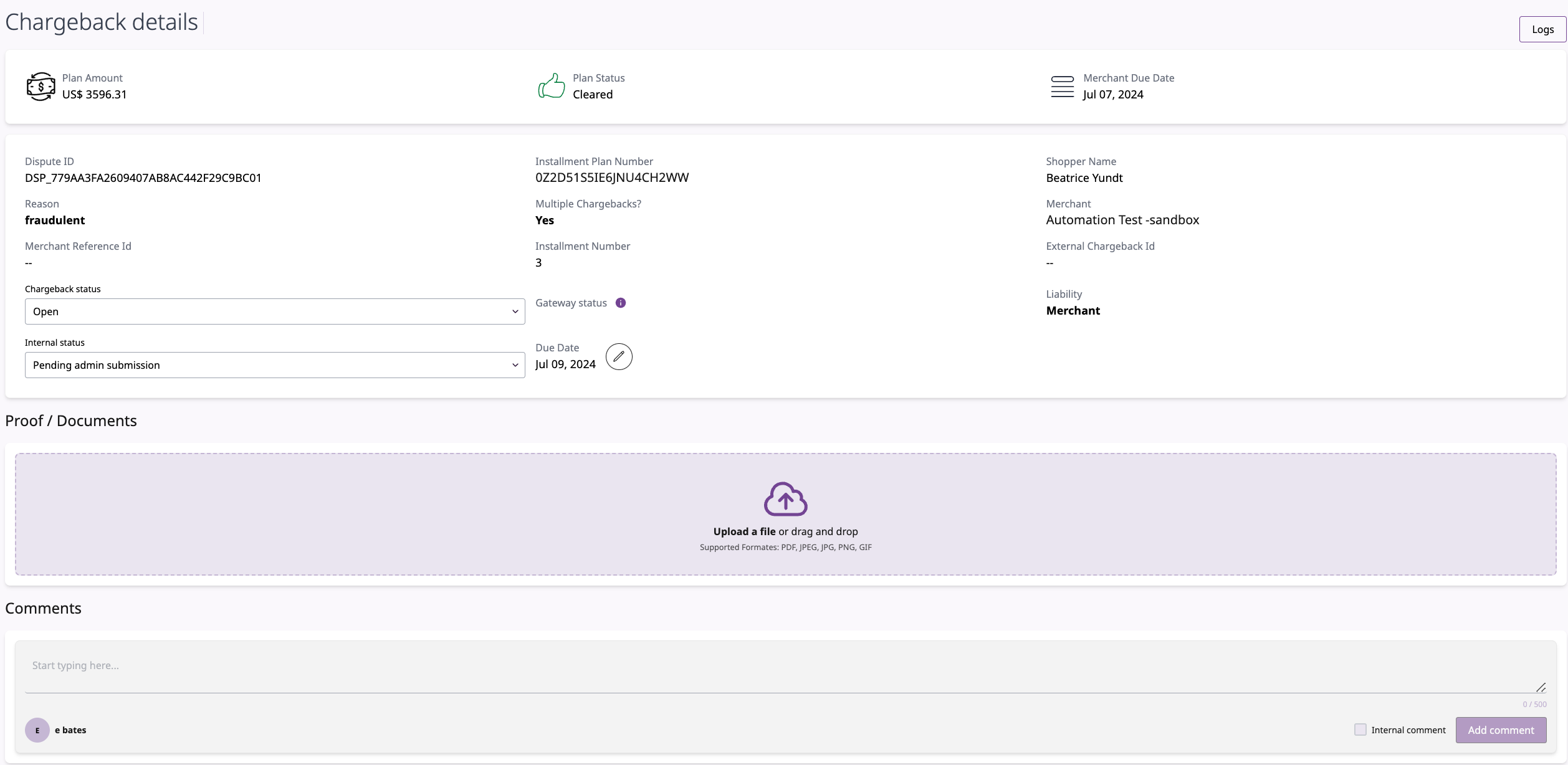The width and height of the screenshot is (1568, 765).
Task: Click the e bates user avatar
Action: (x=37, y=730)
